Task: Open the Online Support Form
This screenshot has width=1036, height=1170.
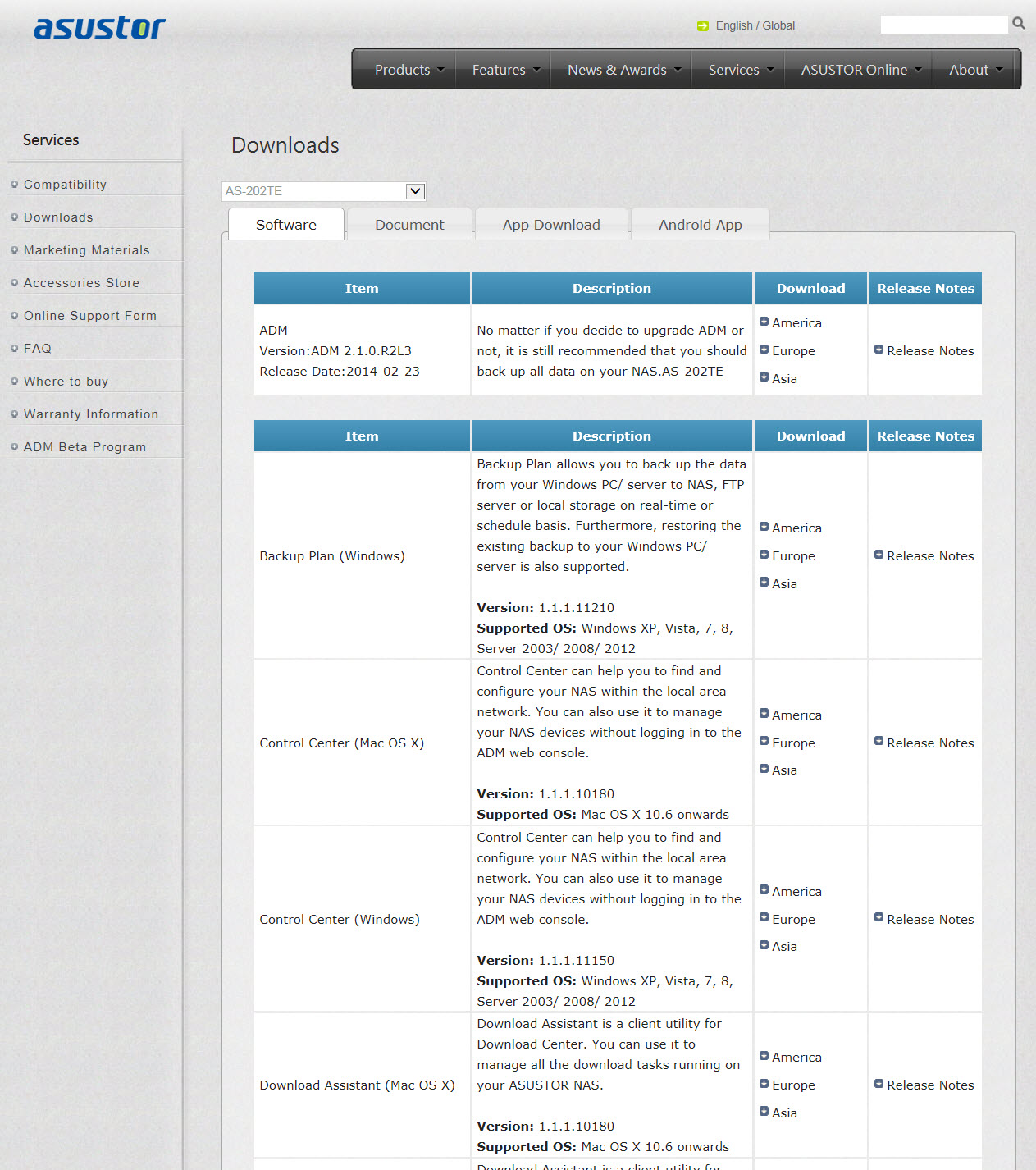Action: point(90,316)
